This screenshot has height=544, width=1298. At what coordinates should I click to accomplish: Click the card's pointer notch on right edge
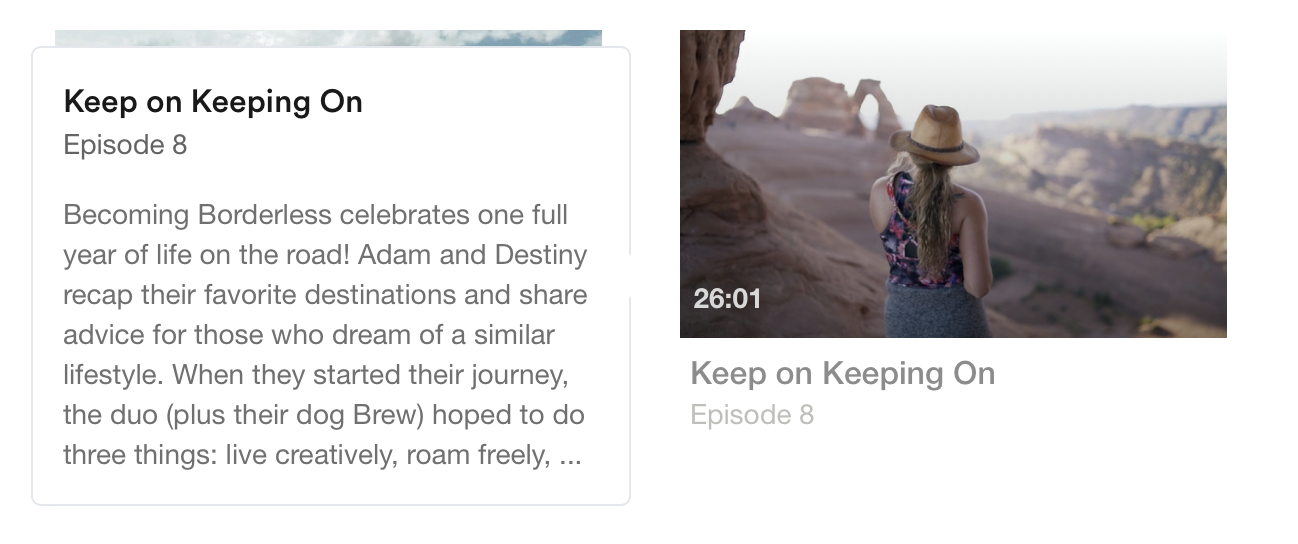[630, 276]
